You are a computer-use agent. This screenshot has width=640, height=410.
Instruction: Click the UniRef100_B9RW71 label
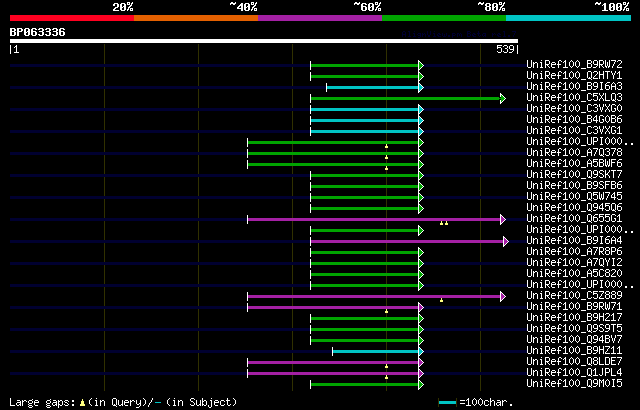point(574,307)
